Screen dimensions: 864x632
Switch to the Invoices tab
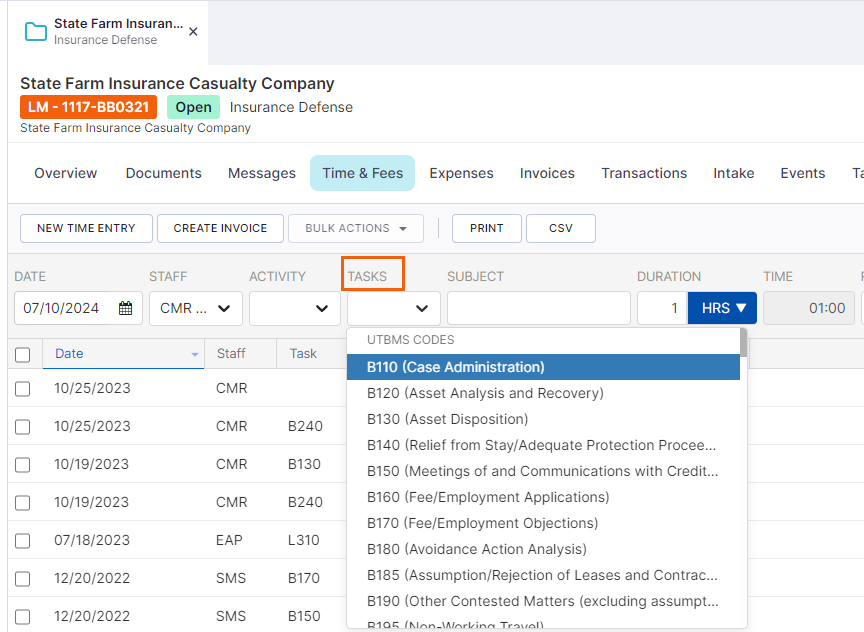[547, 173]
